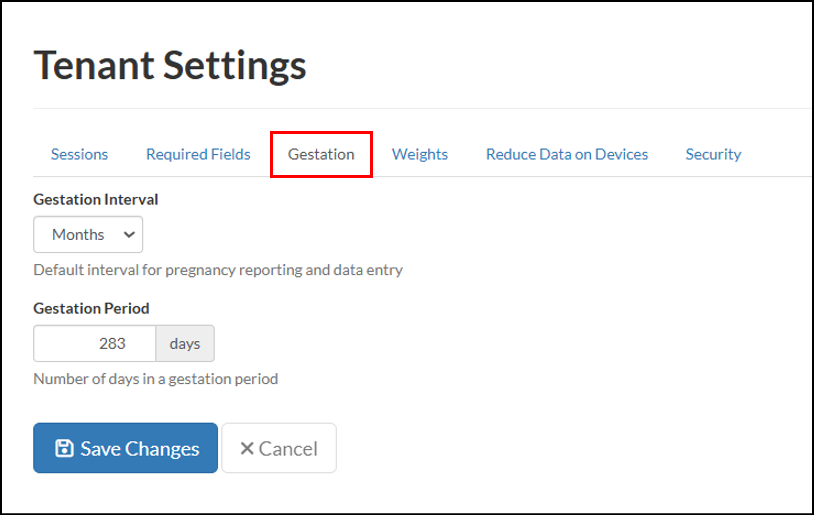Click the 283 value in the field
Viewport: 814px width, 515px height.
(x=112, y=343)
